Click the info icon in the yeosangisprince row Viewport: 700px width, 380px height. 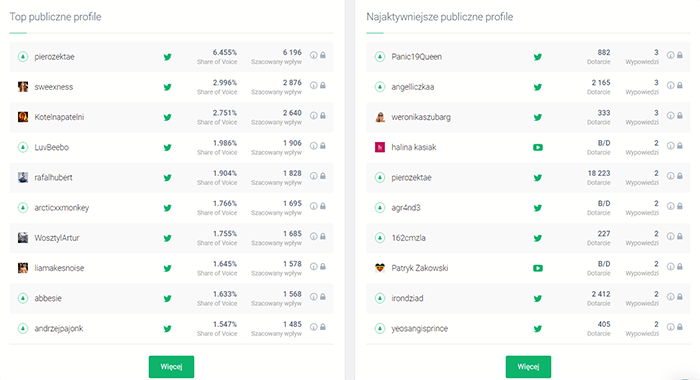tap(671, 327)
